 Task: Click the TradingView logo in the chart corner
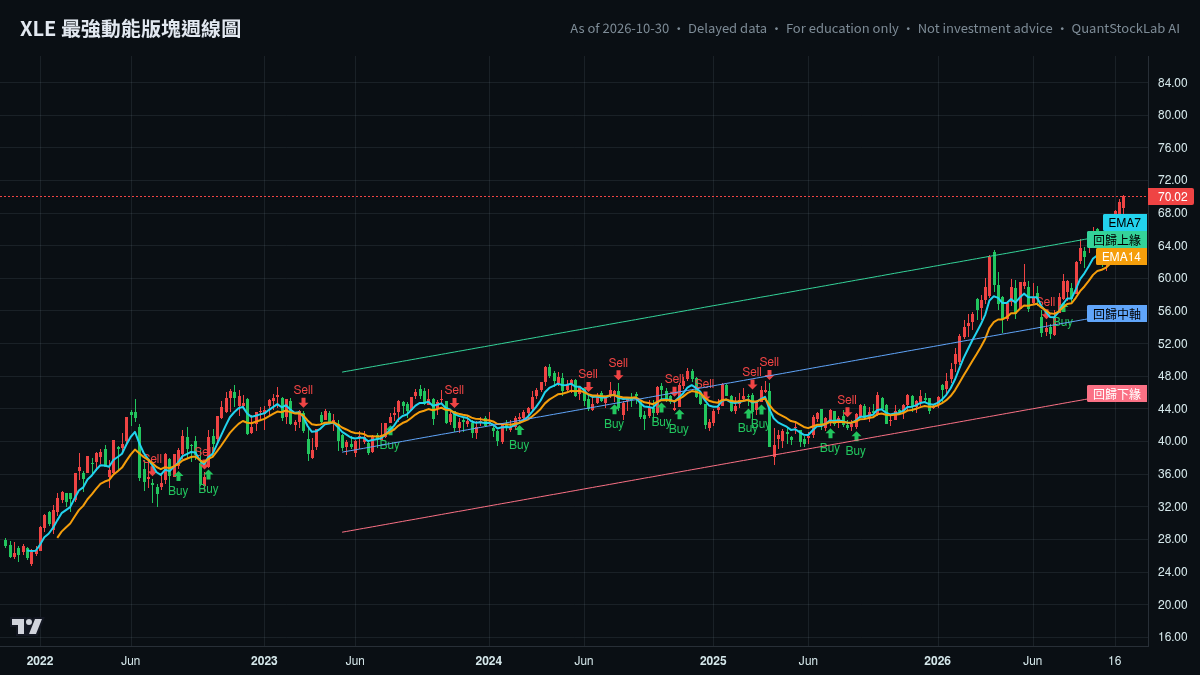[27, 627]
